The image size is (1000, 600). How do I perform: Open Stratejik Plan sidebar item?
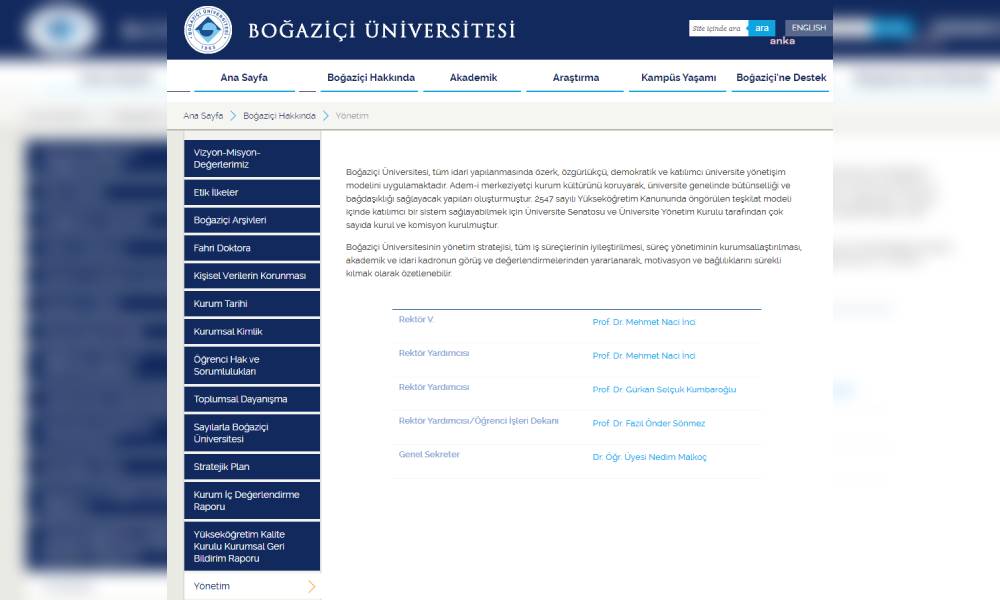(x=252, y=467)
